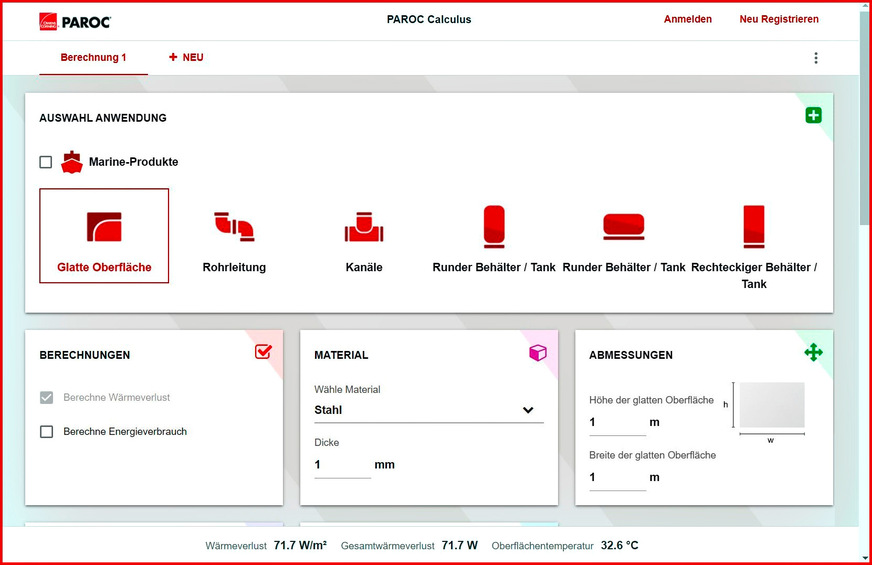This screenshot has width=872, height=565.
Task: Click the Anmelden link
Action: (687, 19)
